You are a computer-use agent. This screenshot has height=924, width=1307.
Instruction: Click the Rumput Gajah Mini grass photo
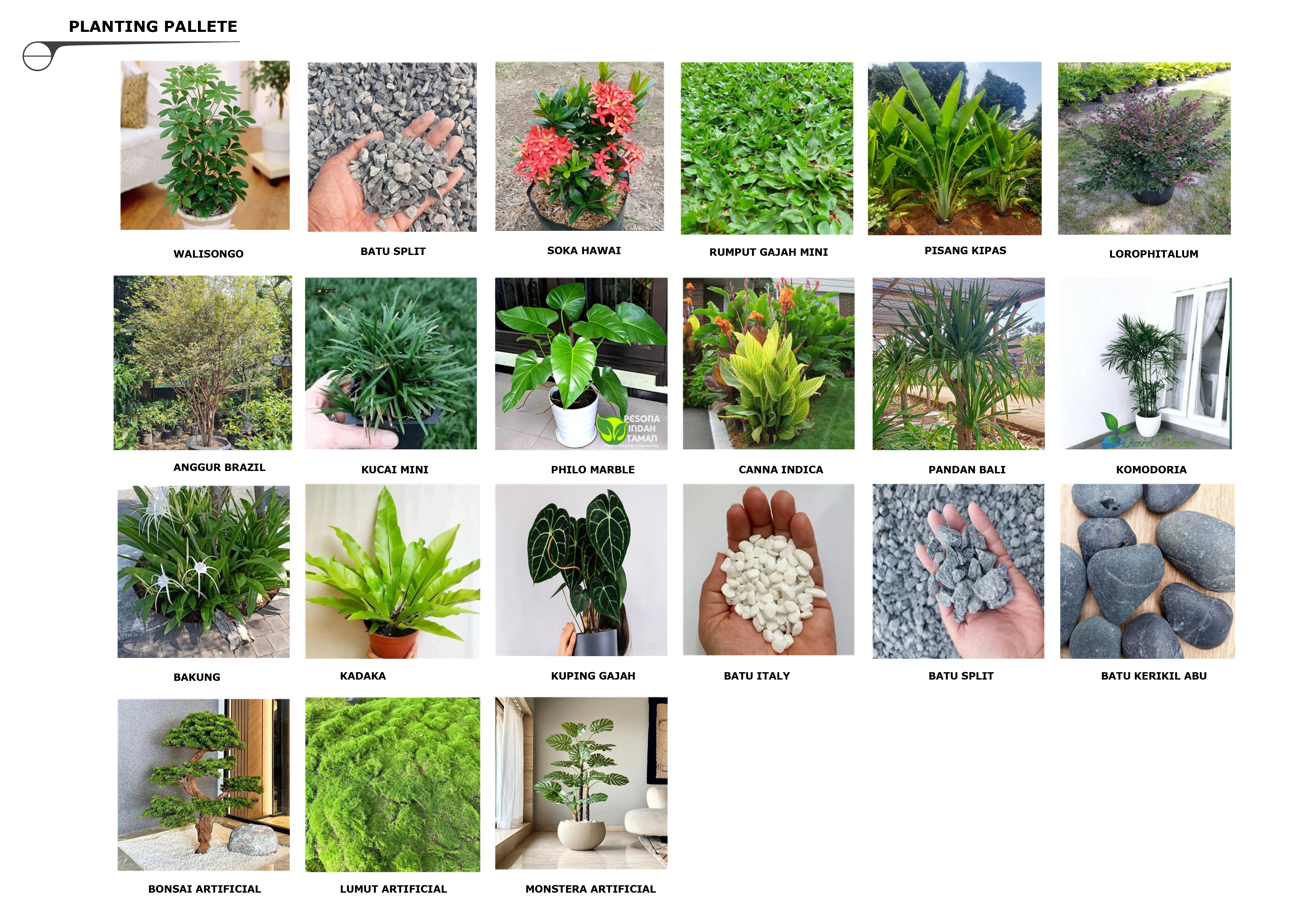click(767, 148)
